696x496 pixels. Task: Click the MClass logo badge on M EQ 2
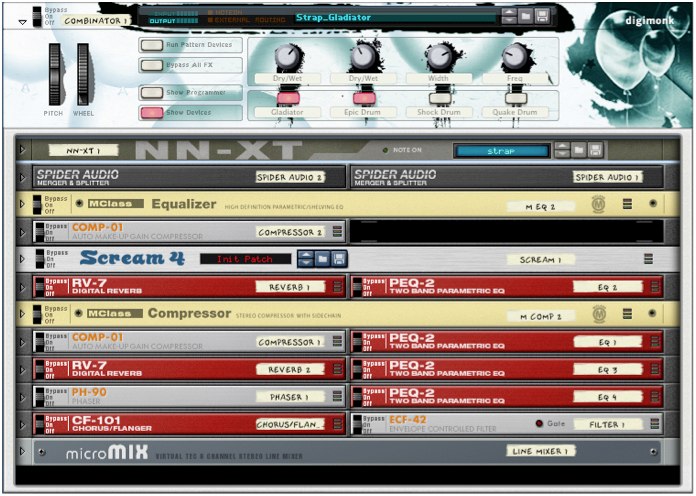(x=599, y=204)
